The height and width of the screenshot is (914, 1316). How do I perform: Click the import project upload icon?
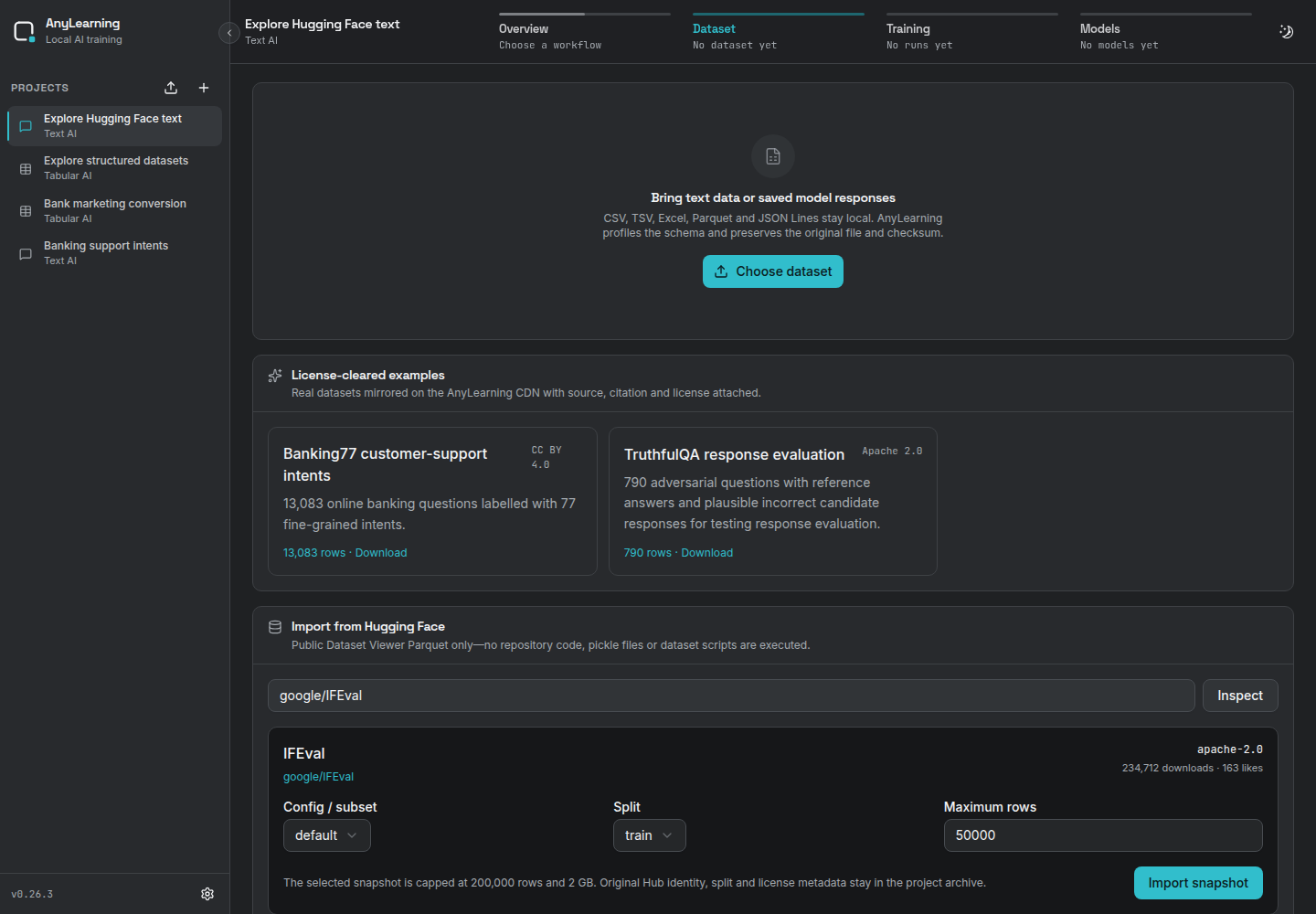171,88
